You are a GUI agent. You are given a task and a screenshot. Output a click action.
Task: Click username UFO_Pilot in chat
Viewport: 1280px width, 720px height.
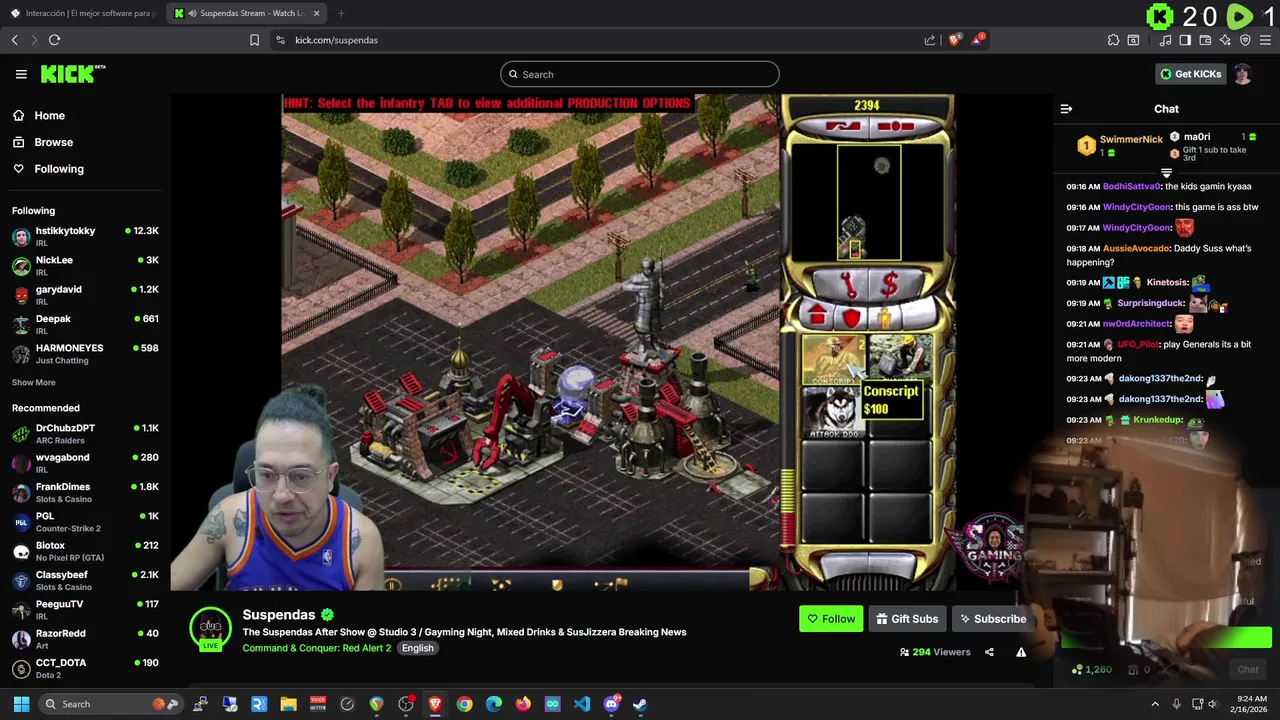pyautogui.click(x=1138, y=344)
